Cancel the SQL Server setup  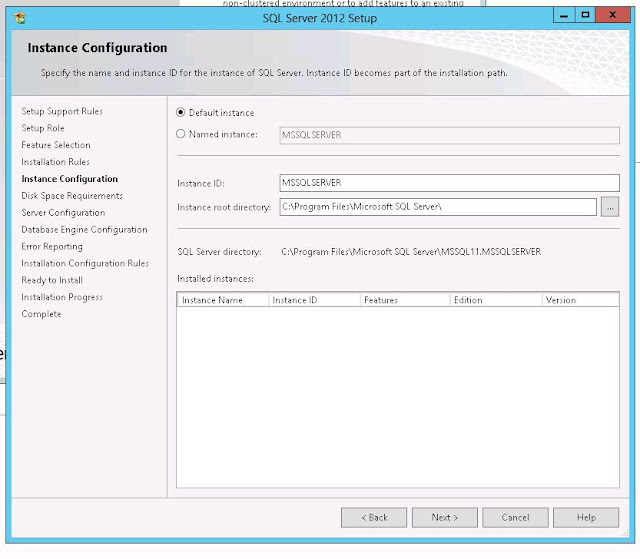pos(515,517)
